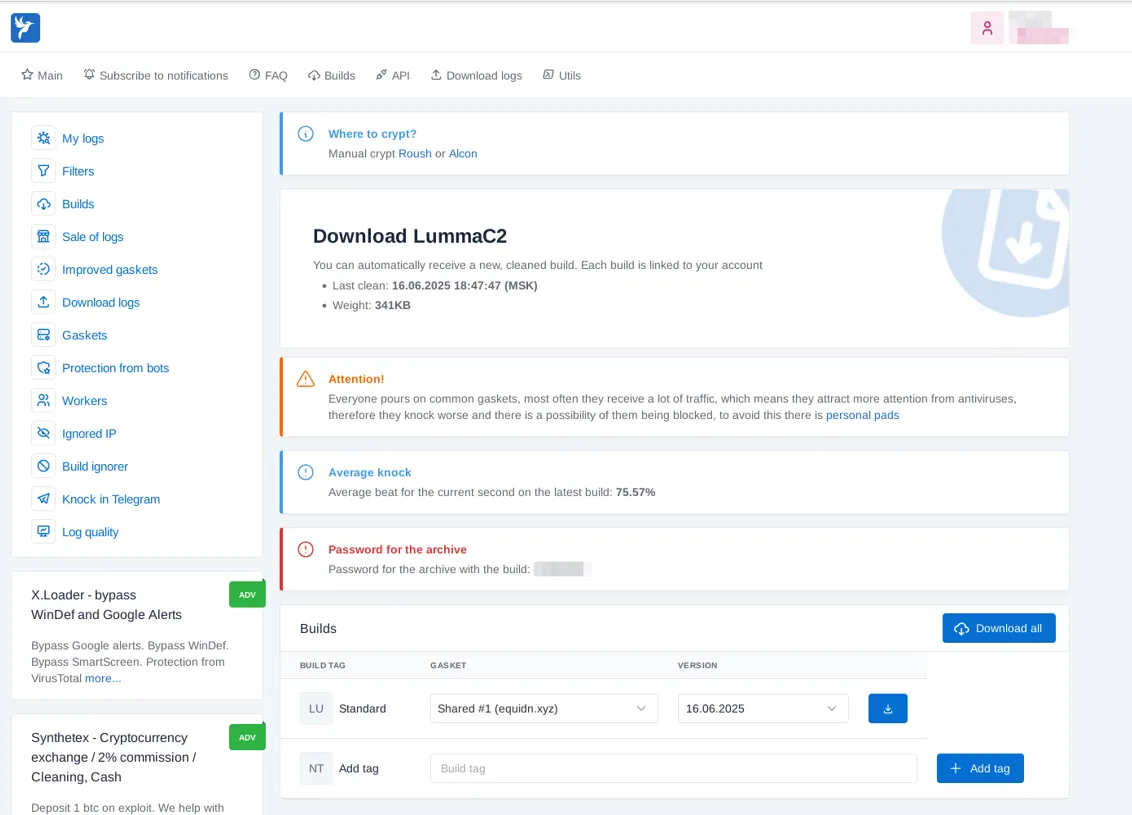The image size is (1132, 815).
Task: Click the ADV badge on the Synthetex ad
Action: tap(247, 737)
